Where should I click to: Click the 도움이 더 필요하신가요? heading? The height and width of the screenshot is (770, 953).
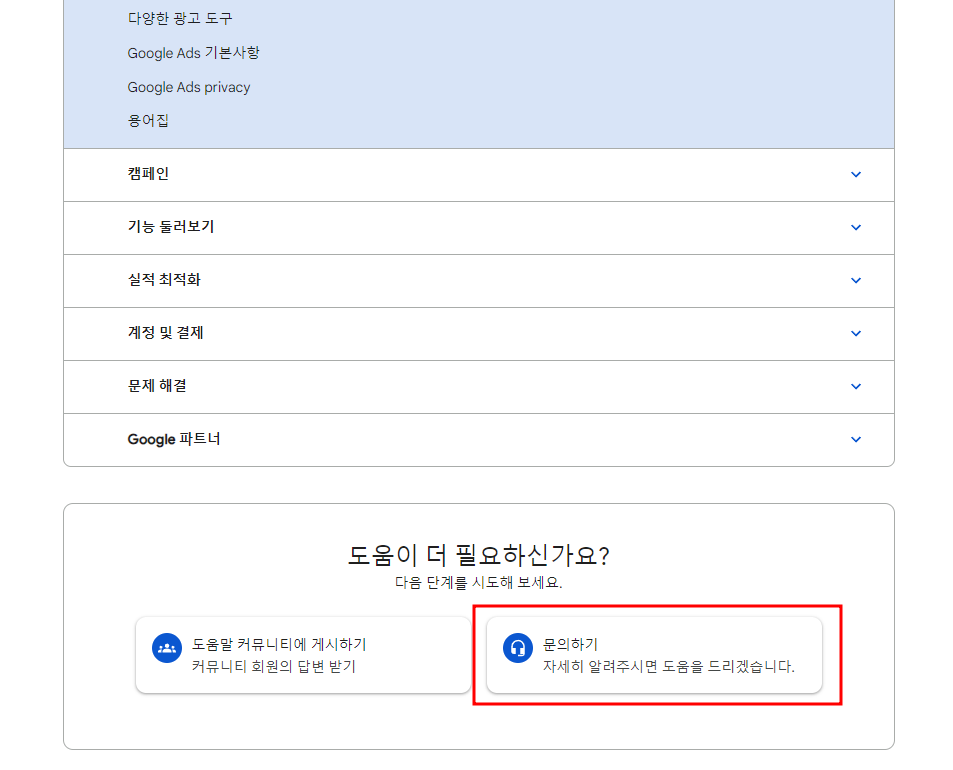(x=478, y=555)
